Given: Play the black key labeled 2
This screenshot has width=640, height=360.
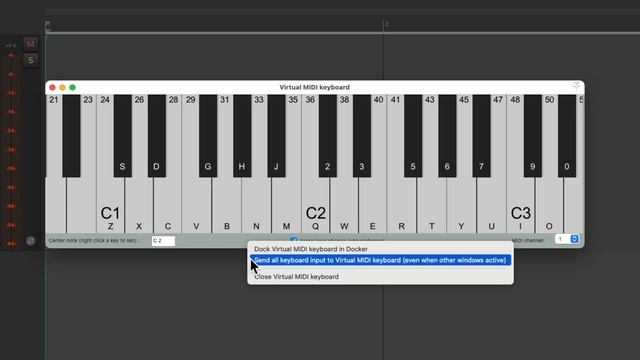Looking at the screenshot, I should (327, 136).
